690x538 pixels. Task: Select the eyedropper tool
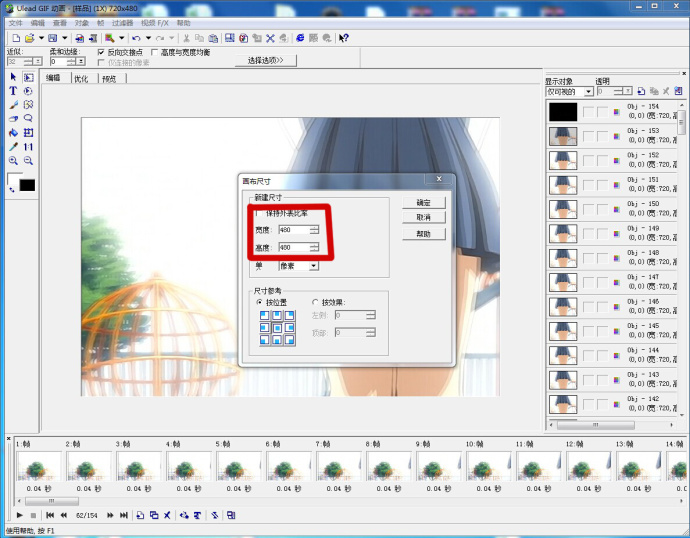13,146
